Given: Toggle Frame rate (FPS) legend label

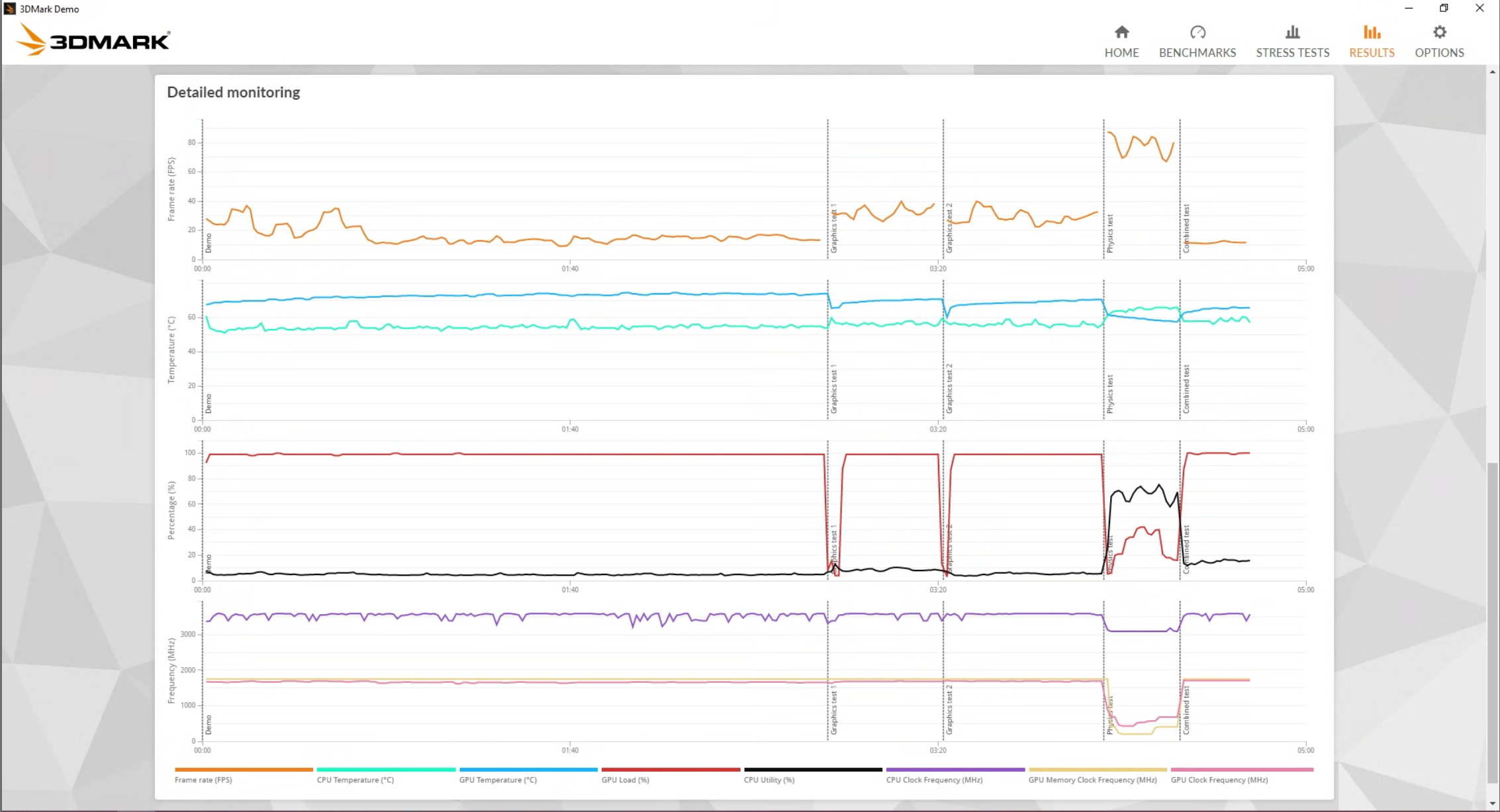Looking at the screenshot, I should pos(203,780).
